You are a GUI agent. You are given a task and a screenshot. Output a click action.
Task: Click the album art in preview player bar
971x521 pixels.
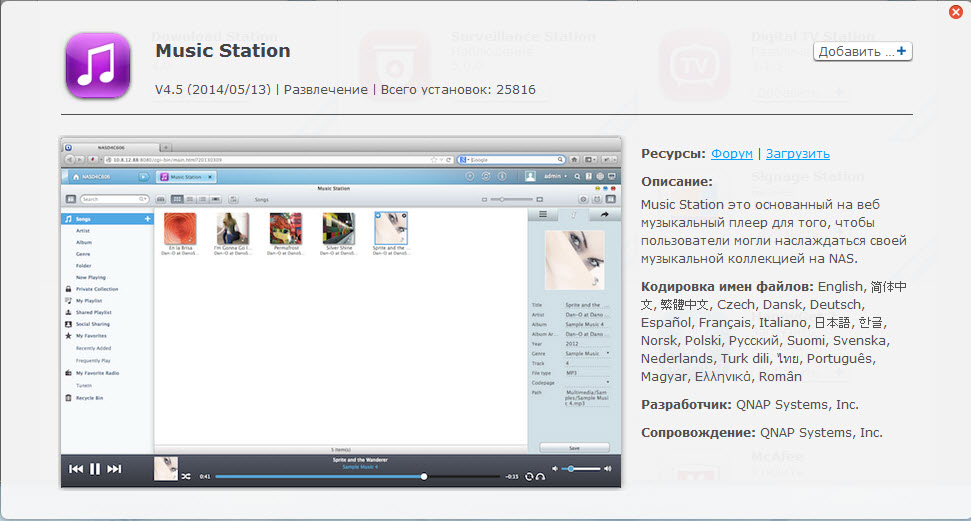[x=165, y=469]
